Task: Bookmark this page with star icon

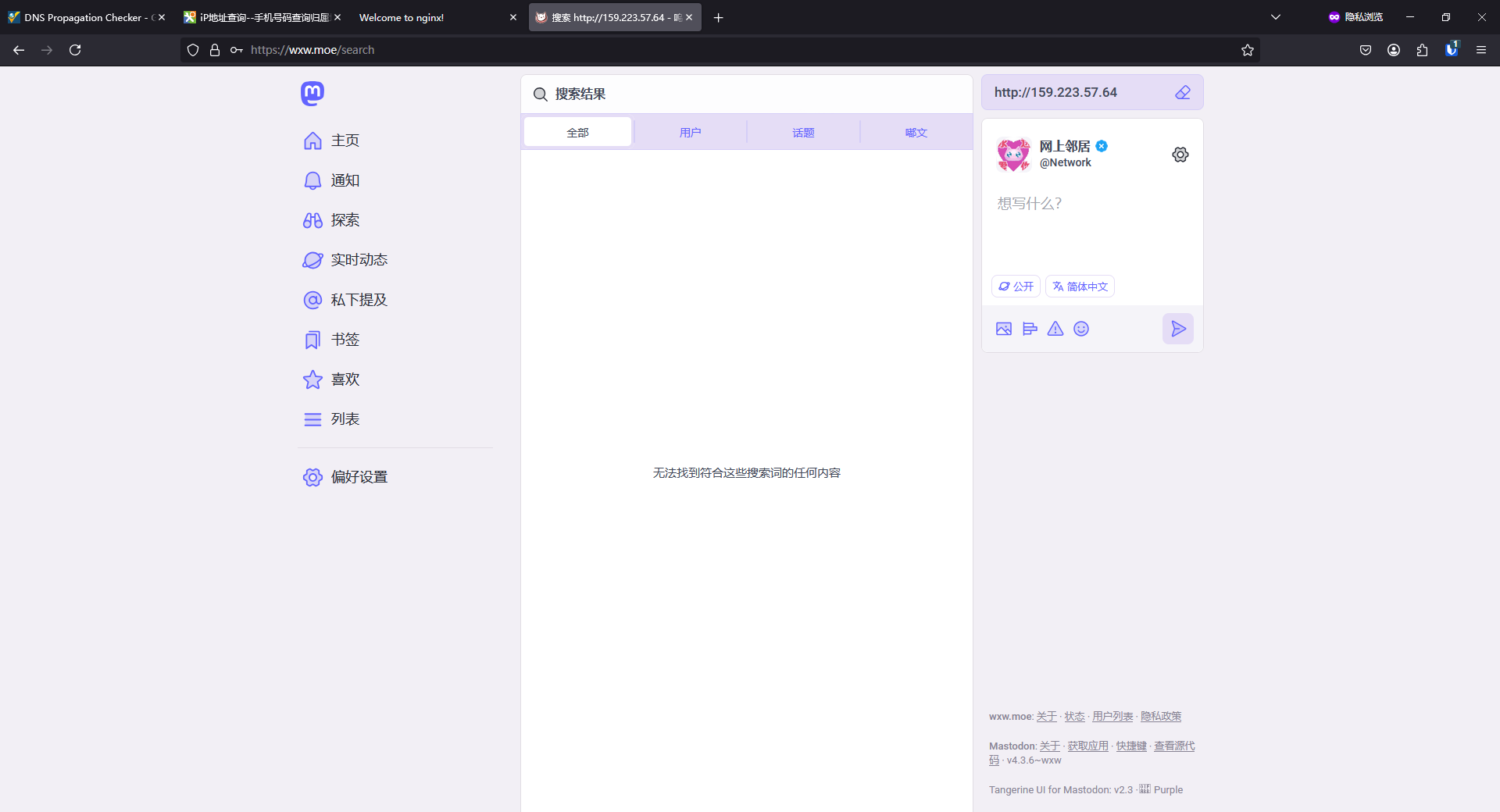Action: click(1248, 50)
